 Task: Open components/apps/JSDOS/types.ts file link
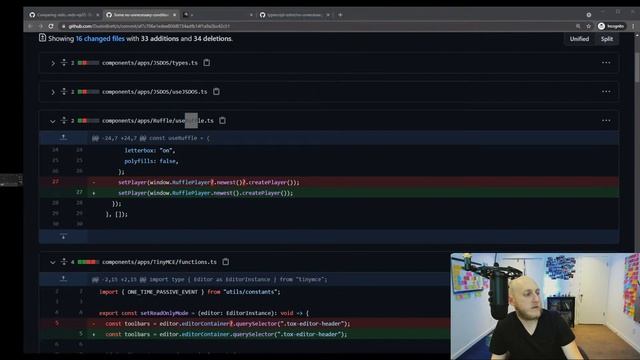[150, 63]
